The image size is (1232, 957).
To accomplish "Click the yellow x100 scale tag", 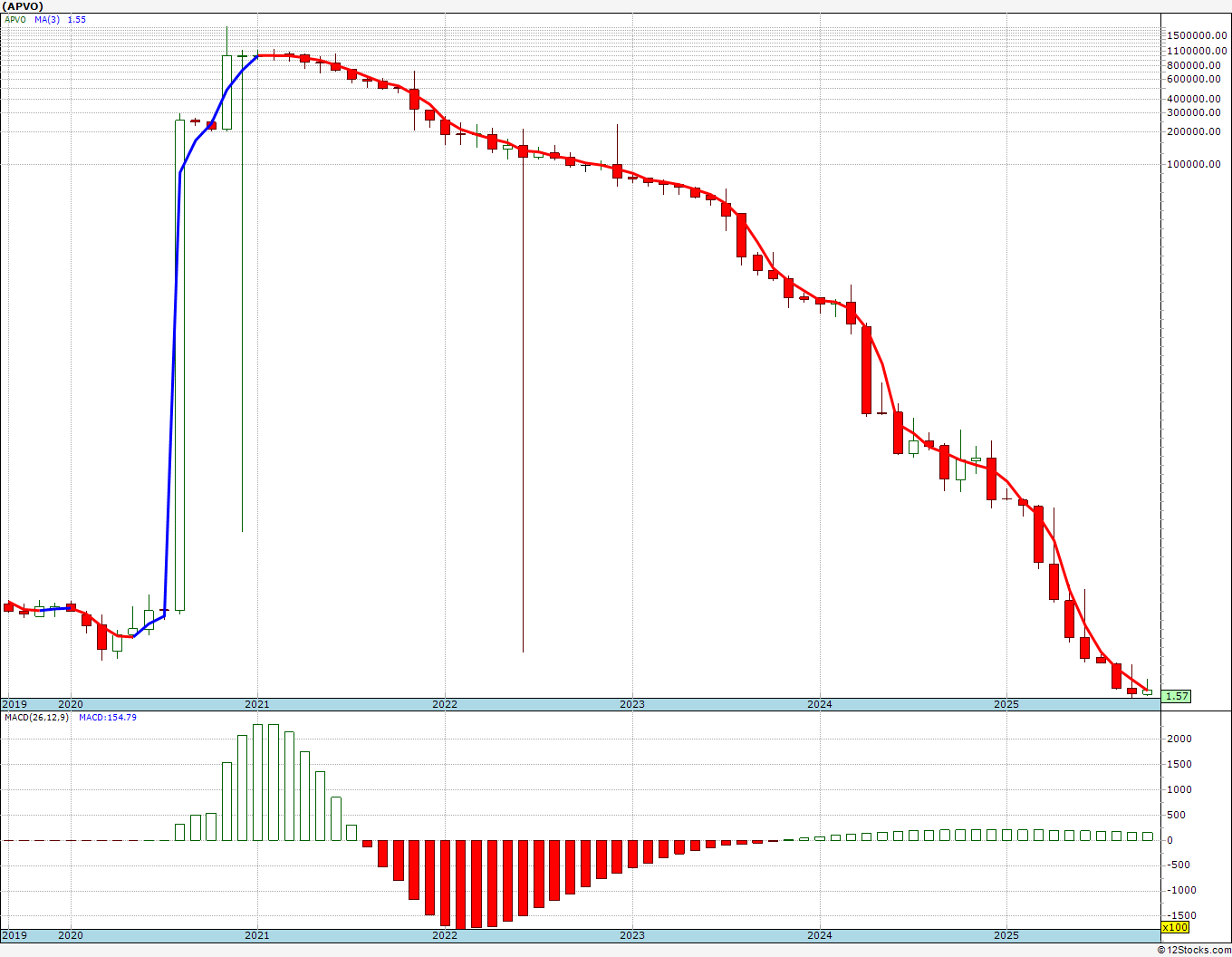I will pos(1175,927).
